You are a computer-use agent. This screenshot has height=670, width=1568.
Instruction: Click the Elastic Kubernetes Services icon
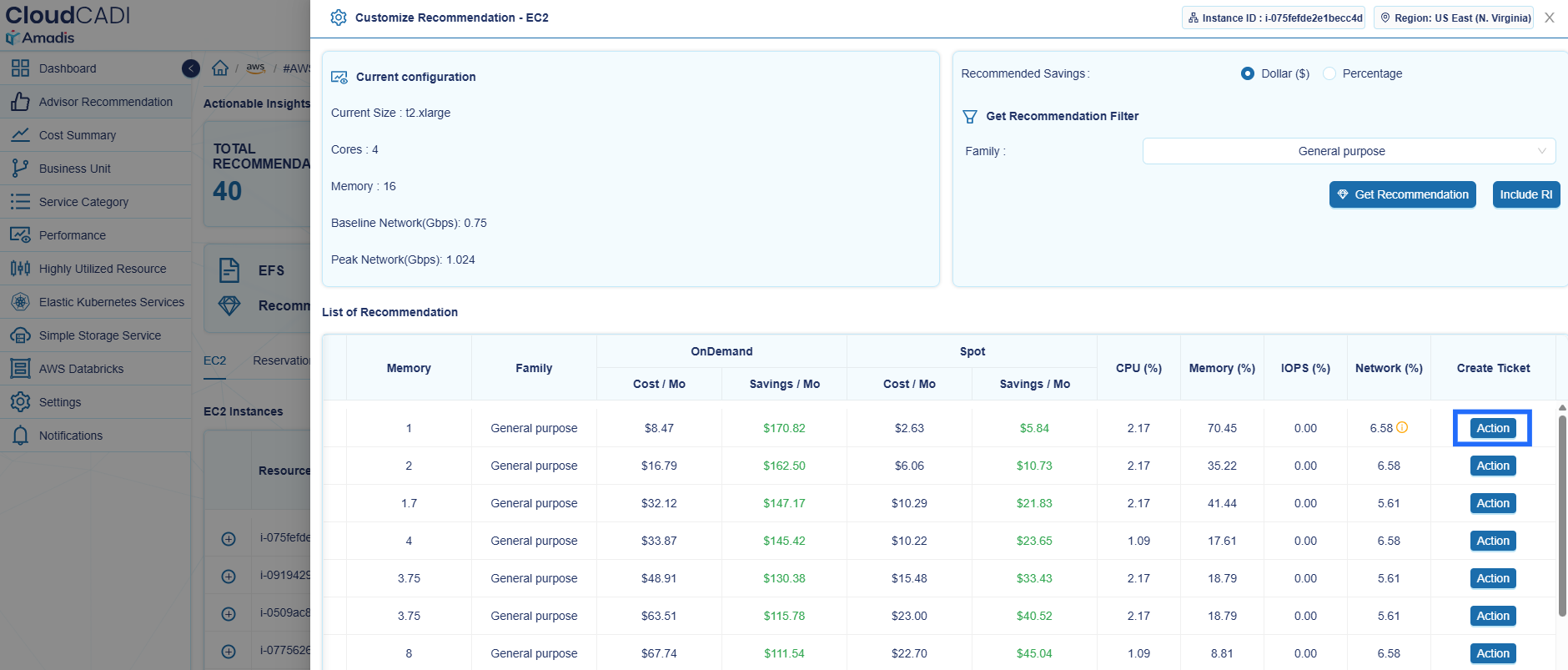point(20,302)
